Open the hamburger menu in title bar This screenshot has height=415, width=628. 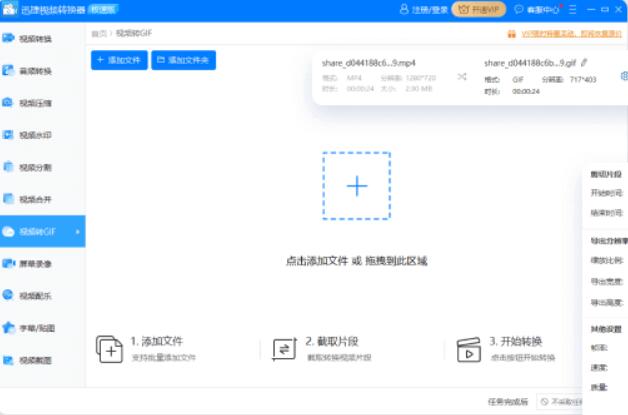pos(573,9)
